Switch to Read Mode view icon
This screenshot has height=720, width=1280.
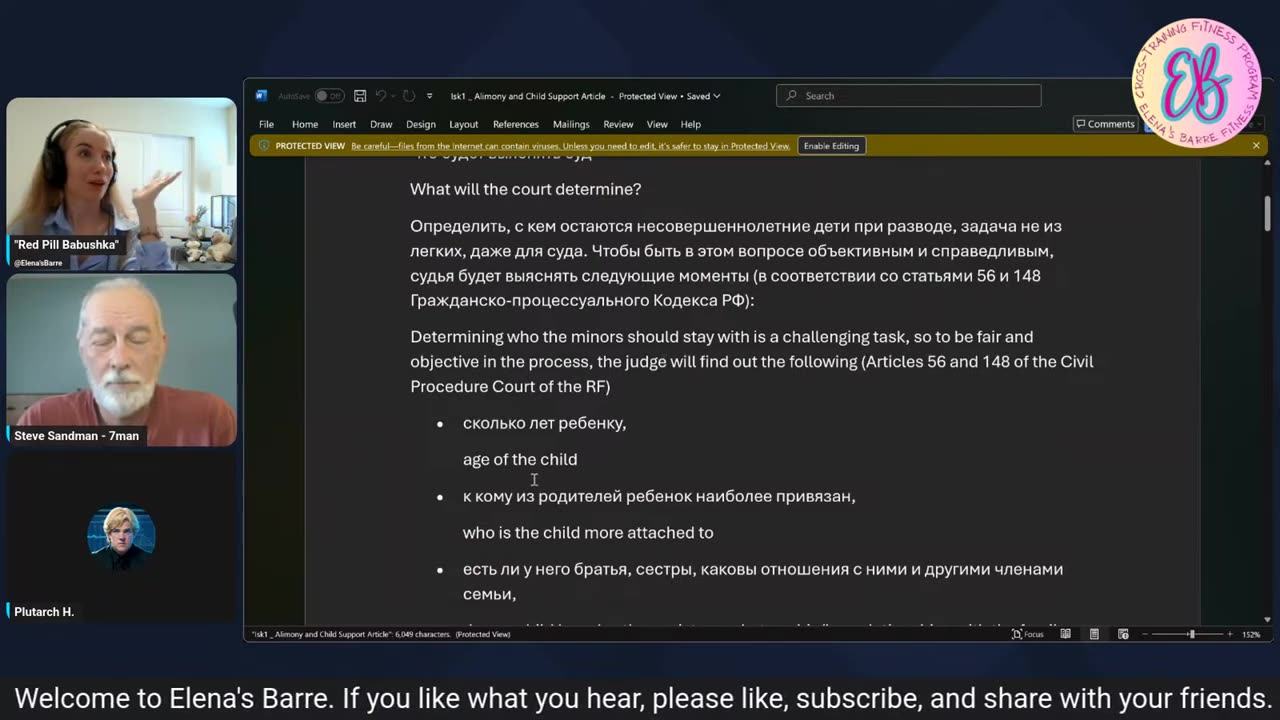pyautogui.click(x=1065, y=634)
